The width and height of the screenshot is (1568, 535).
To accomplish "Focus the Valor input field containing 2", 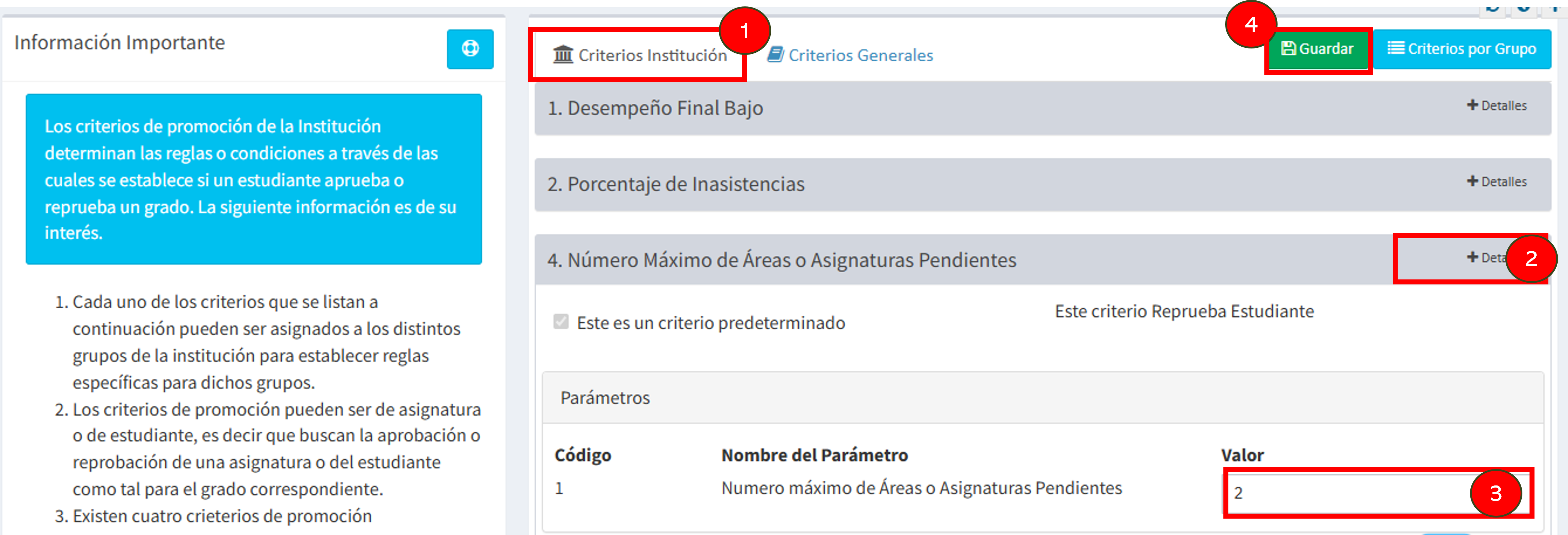I will (x=1378, y=493).
